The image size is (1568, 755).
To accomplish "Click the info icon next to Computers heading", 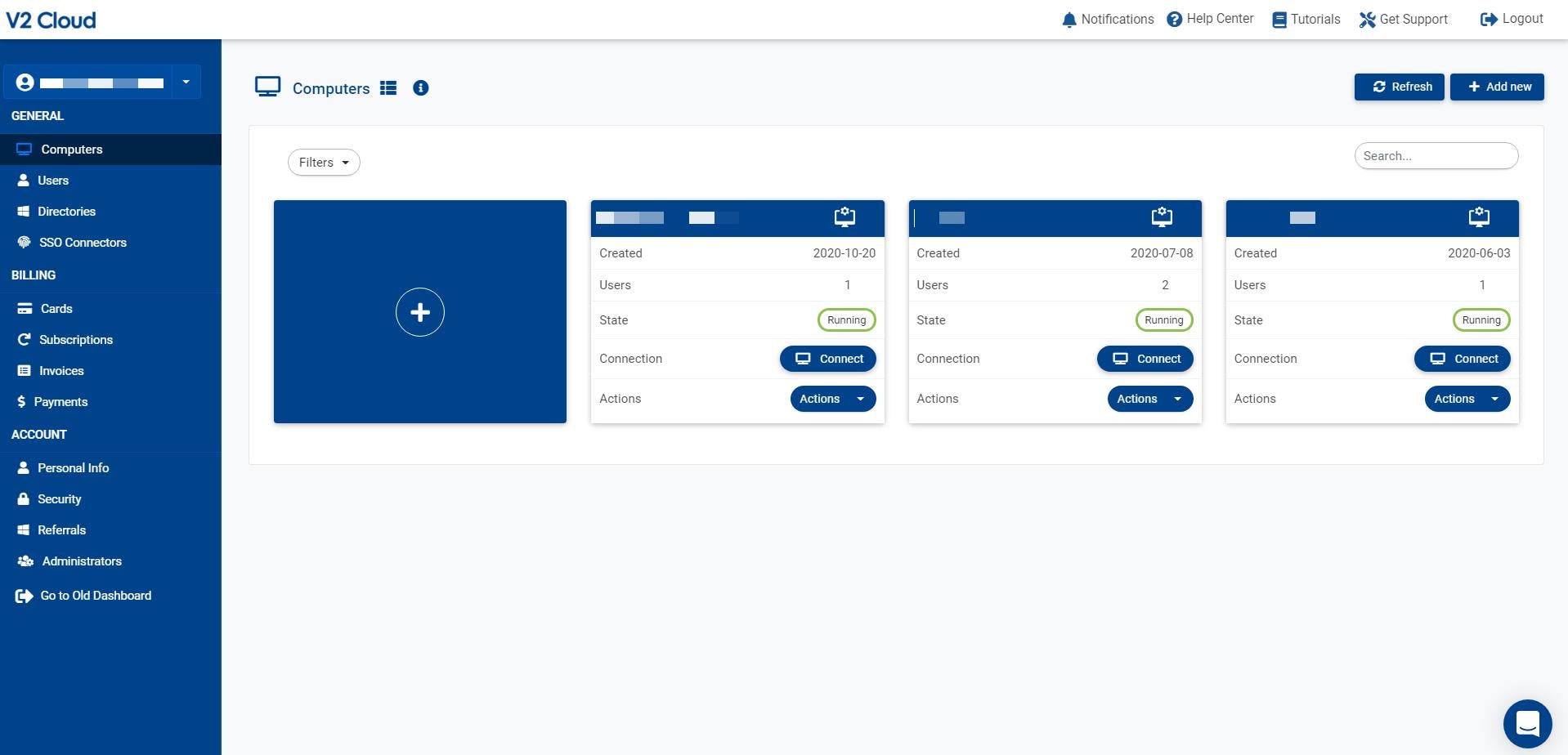I will pyautogui.click(x=420, y=88).
